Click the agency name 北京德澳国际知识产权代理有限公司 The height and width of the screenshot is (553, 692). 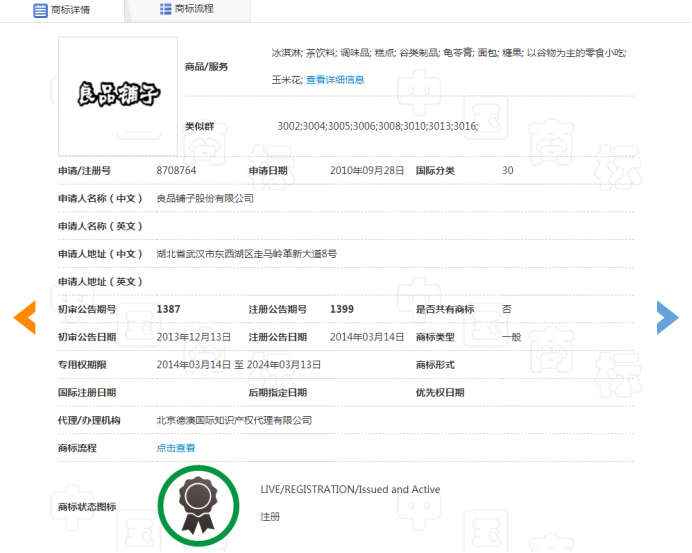pyautogui.click(x=234, y=420)
